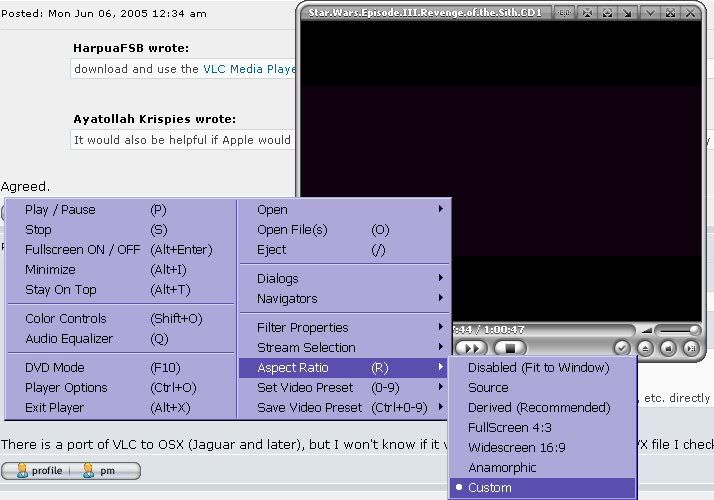The height and width of the screenshot is (500, 714).
Task: Open Color Controls from the menu
Action: [121, 318]
